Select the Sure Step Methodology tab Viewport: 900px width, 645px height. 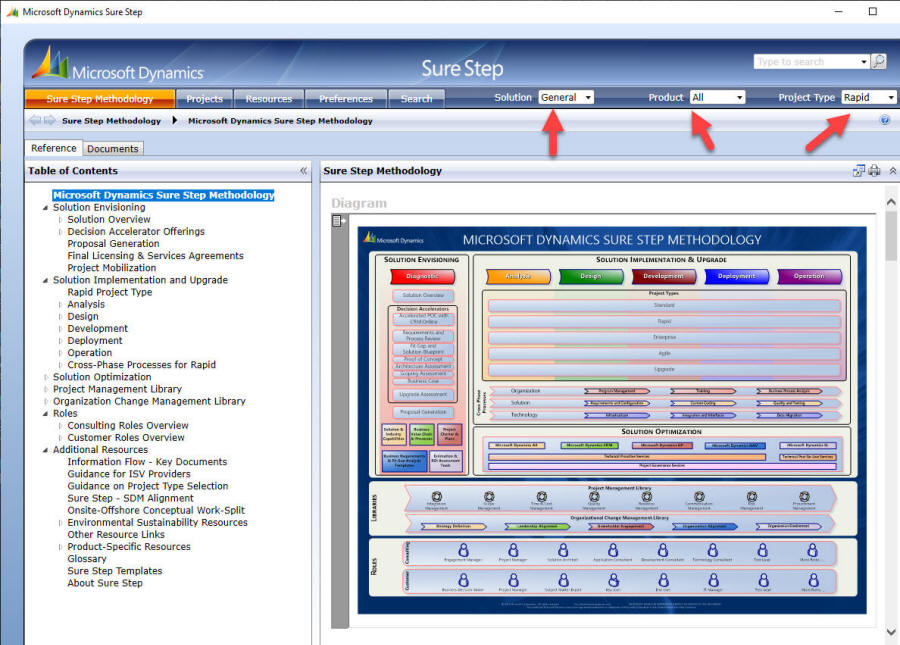100,99
